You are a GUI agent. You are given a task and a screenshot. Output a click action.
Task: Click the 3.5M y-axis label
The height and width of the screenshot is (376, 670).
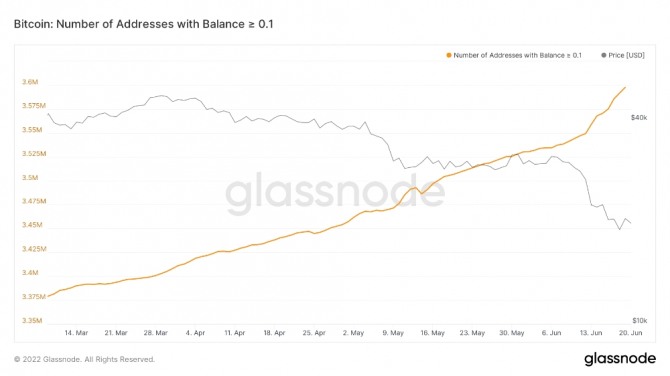point(30,177)
